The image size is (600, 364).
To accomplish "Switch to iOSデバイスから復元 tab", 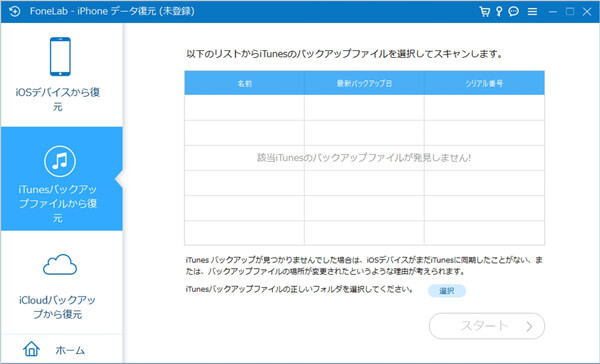I will (x=62, y=75).
